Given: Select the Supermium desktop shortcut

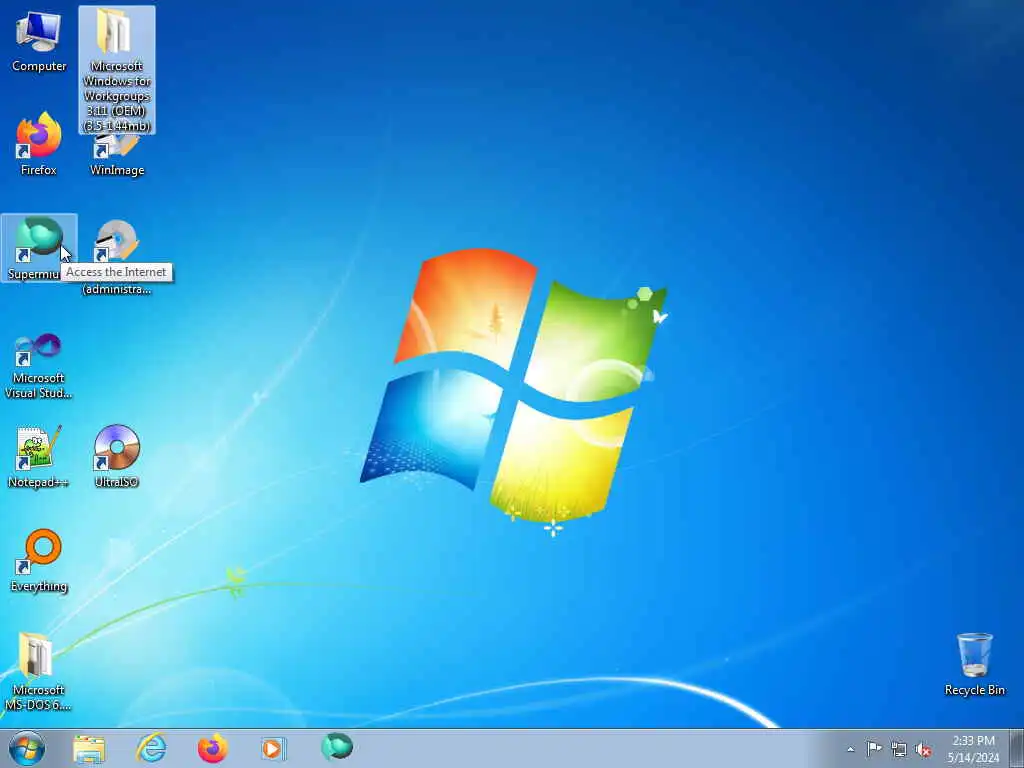Looking at the screenshot, I should click(39, 248).
